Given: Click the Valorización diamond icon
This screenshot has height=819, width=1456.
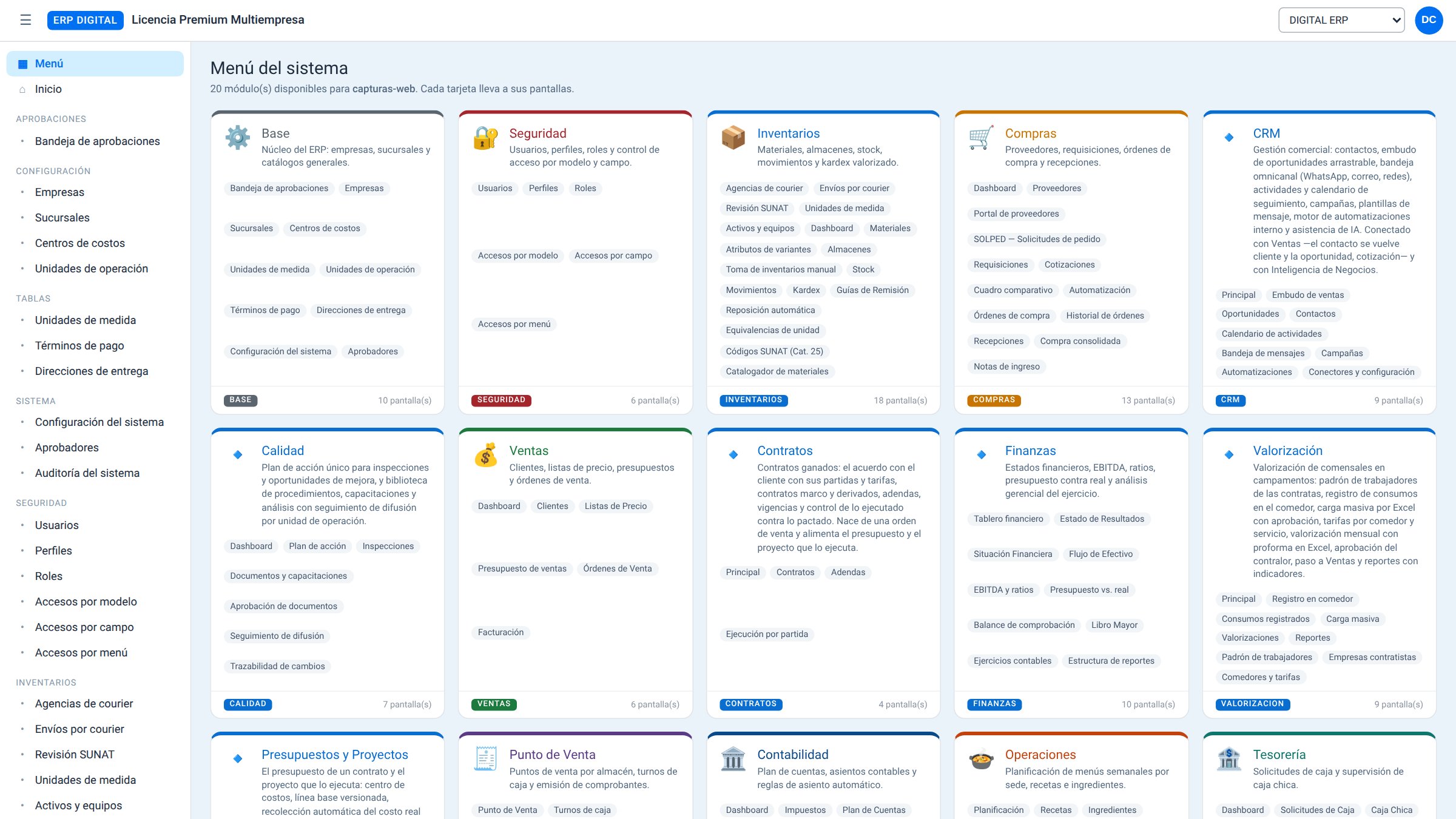Looking at the screenshot, I should click(x=1229, y=454).
